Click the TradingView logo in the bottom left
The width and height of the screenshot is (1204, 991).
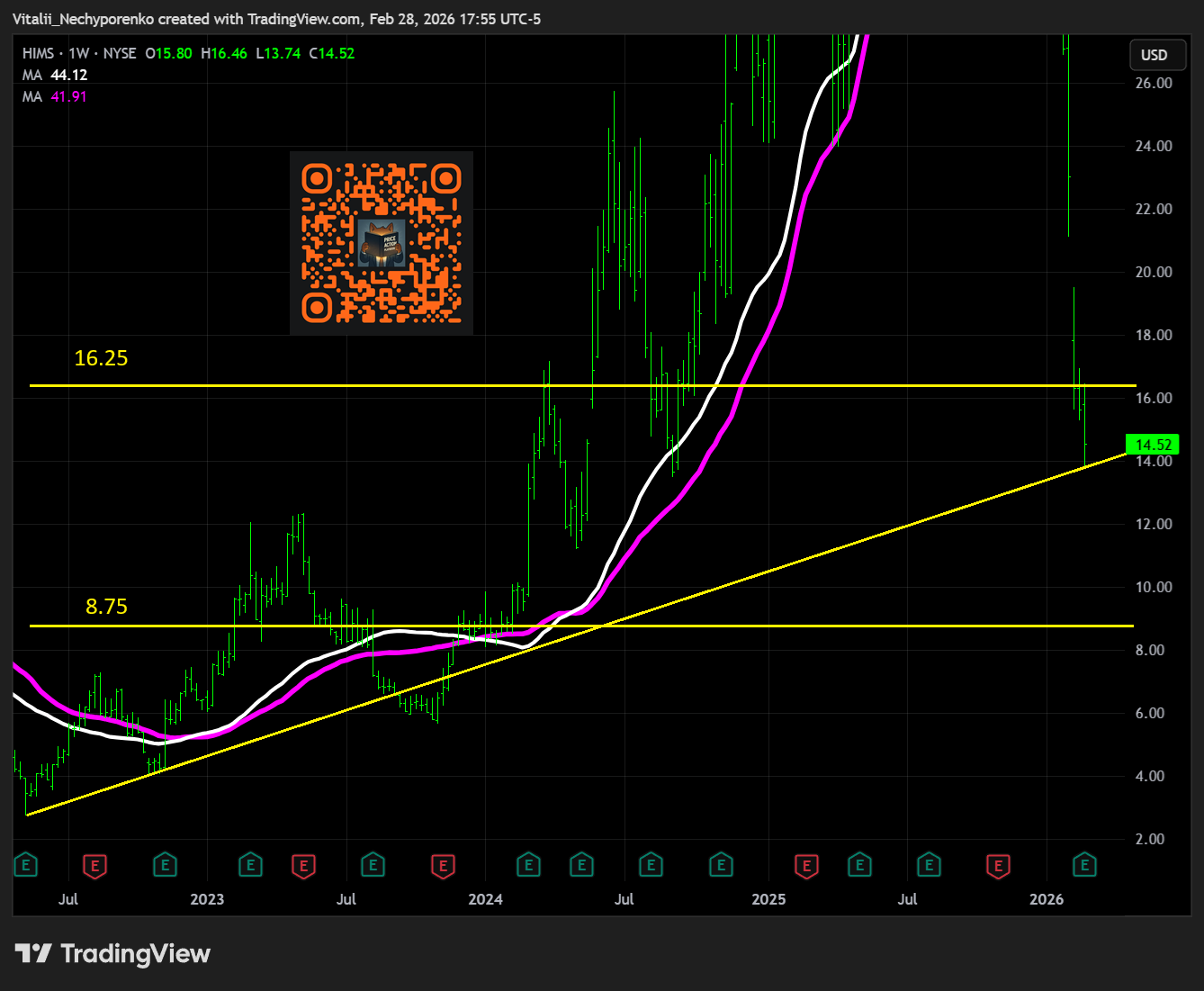[113, 954]
